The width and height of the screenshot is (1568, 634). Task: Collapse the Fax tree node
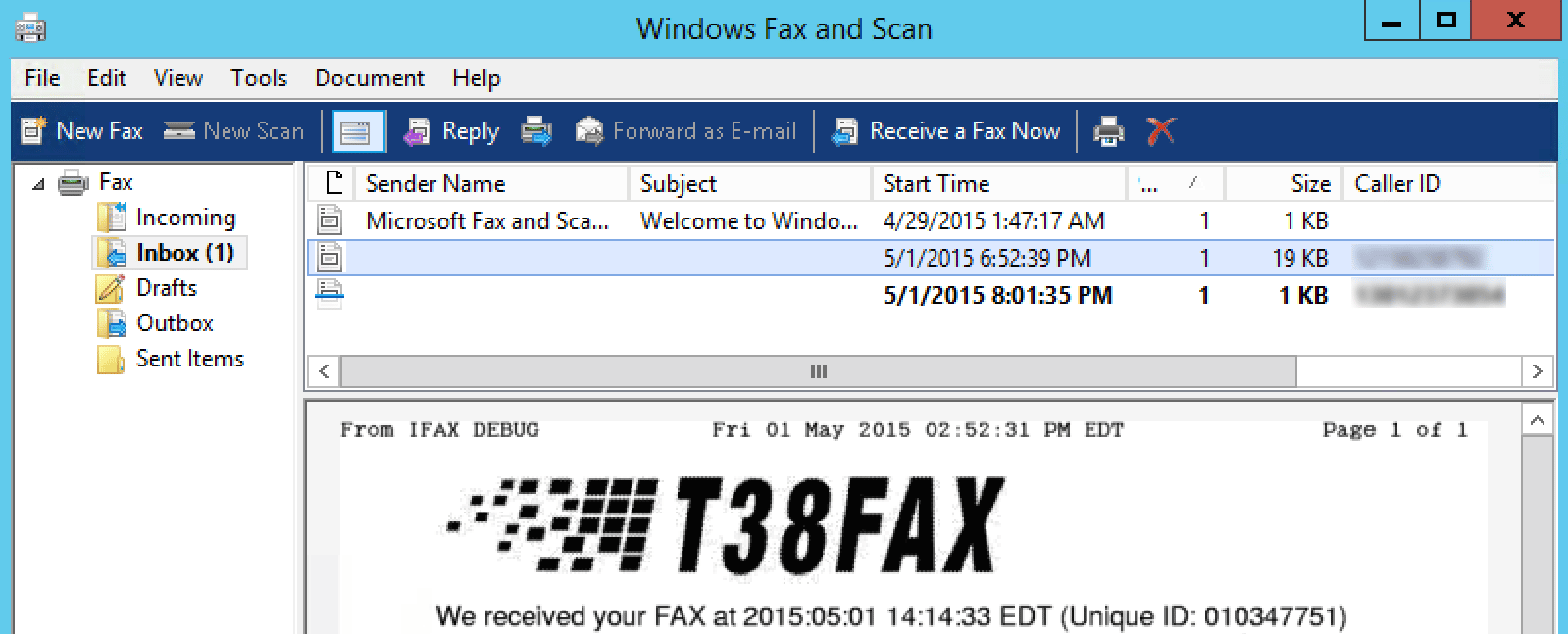tap(38, 183)
